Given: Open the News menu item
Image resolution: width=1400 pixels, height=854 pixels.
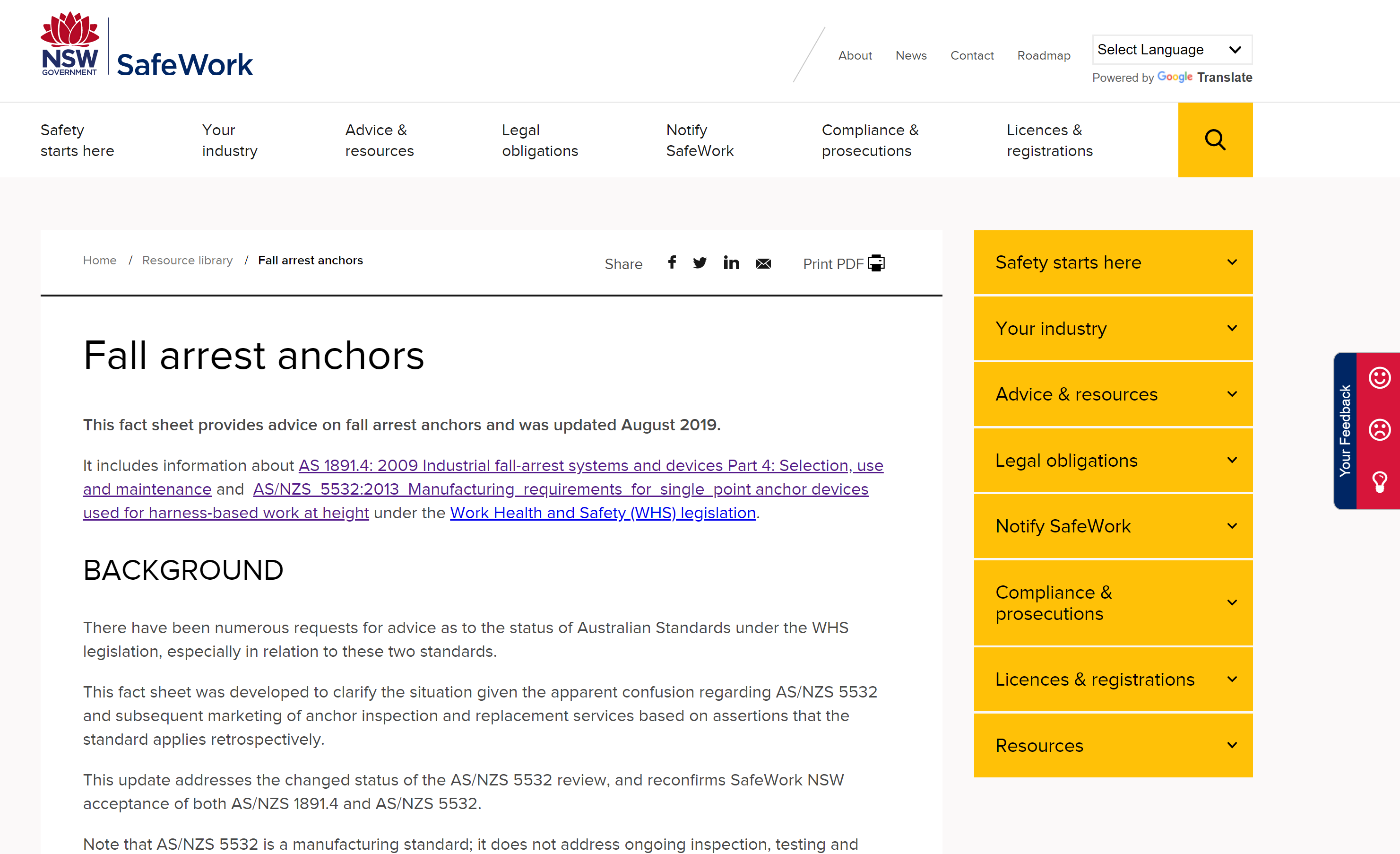Looking at the screenshot, I should 911,55.
